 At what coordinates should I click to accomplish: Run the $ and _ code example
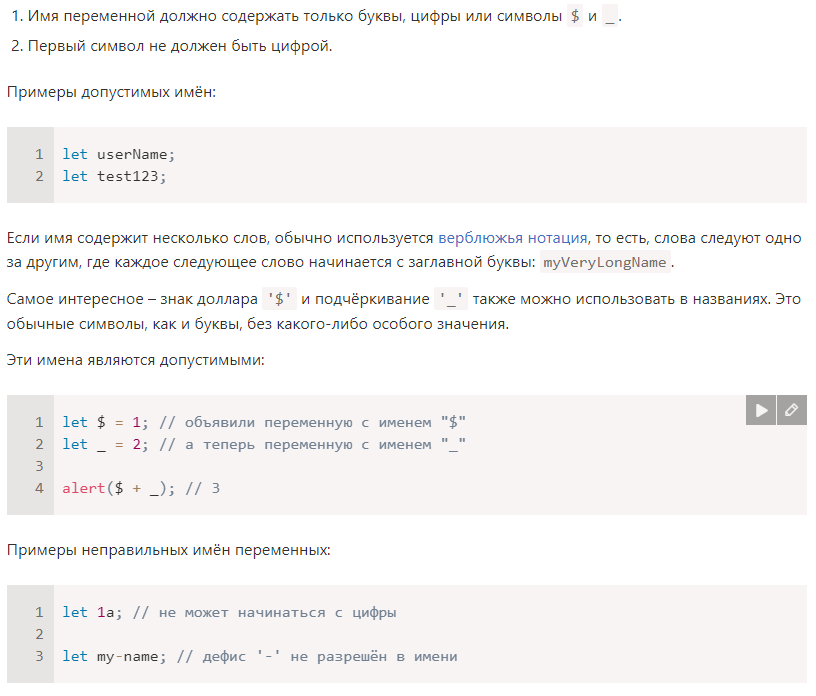point(761,410)
